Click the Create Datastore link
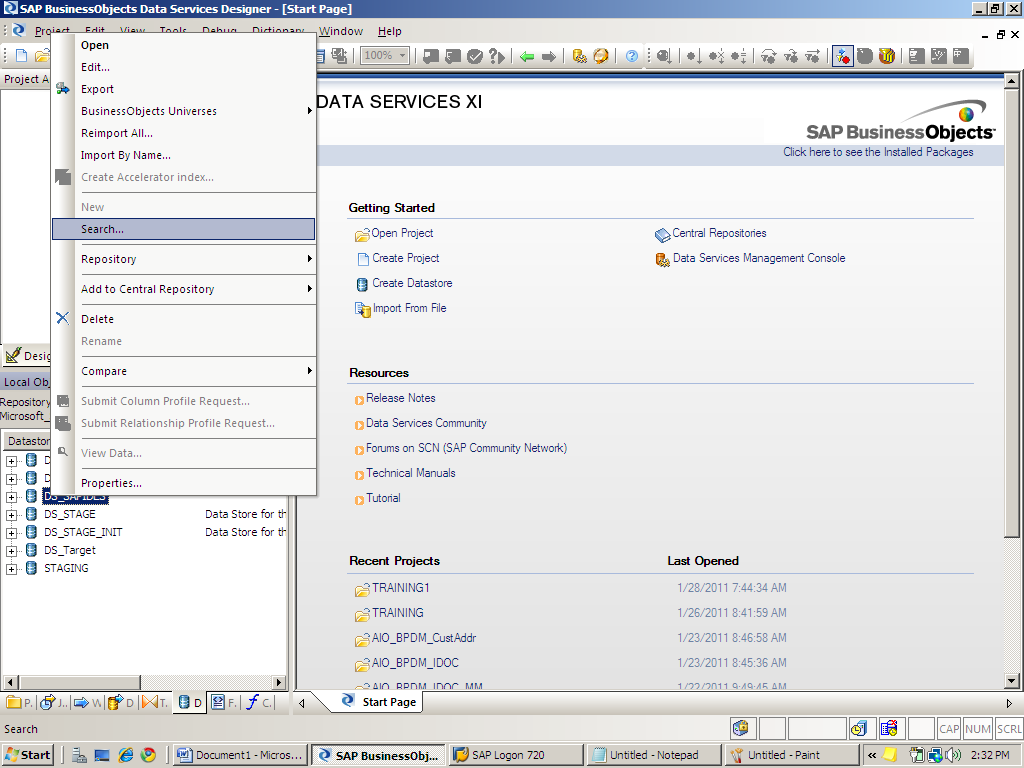 pyautogui.click(x=412, y=283)
